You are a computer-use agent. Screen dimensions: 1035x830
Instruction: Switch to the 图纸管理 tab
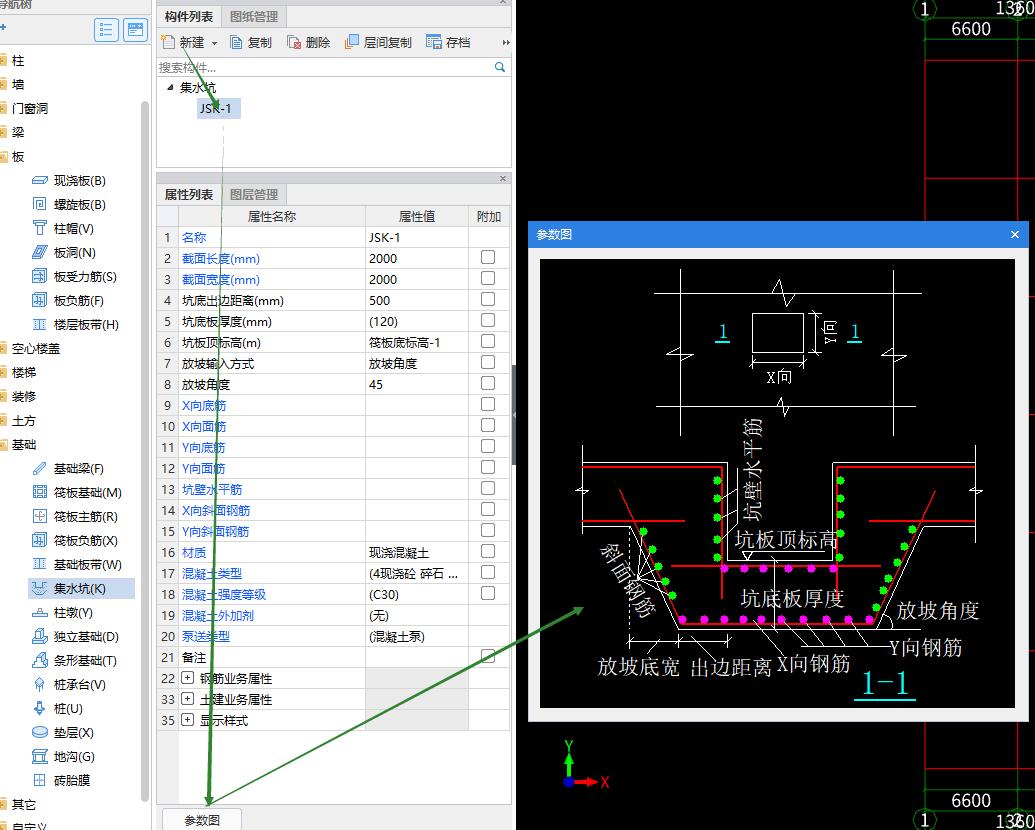tap(254, 17)
